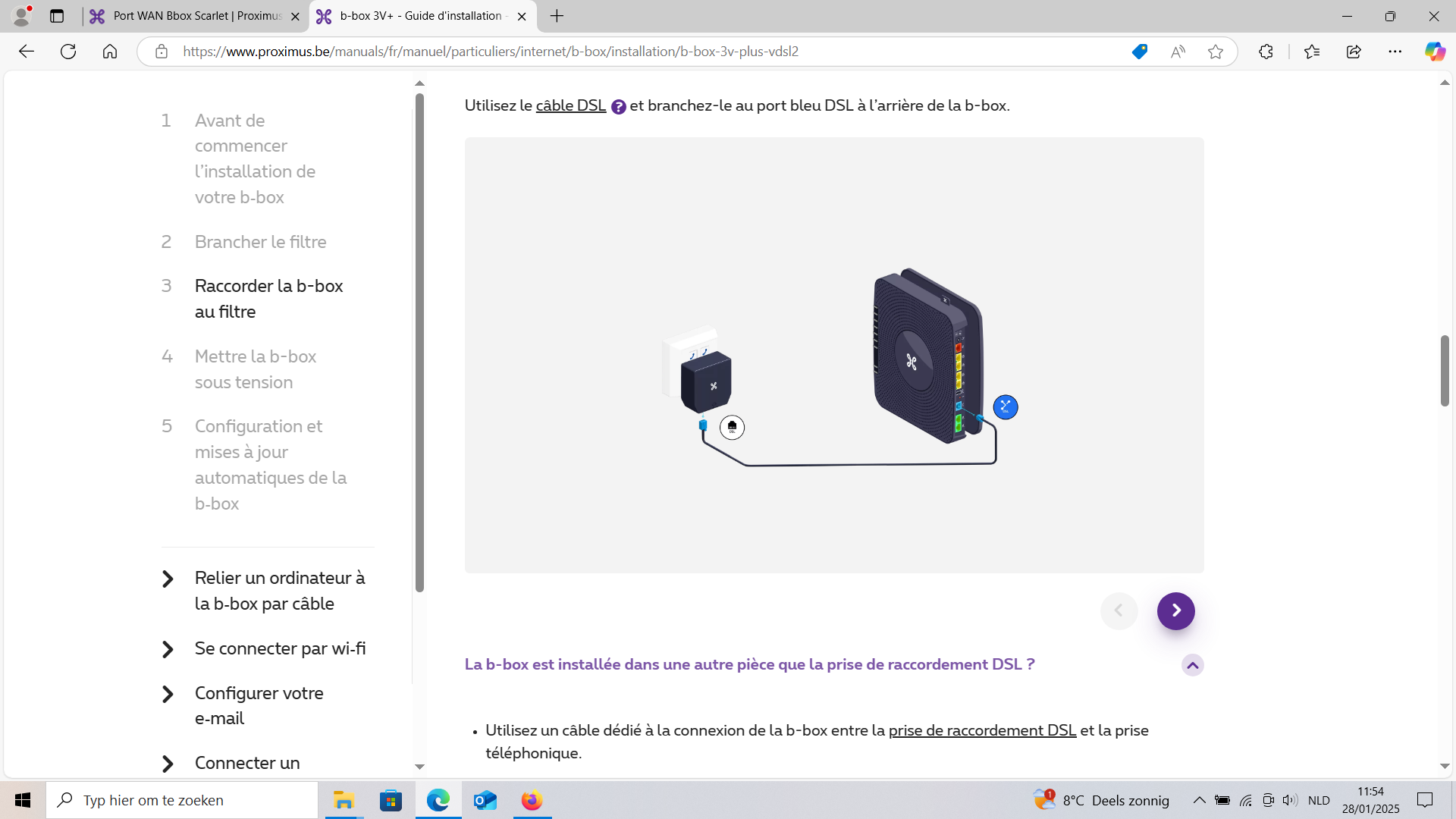Reload the page with the refresh icon
The height and width of the screenshot is (819, 1456).
[x=68, y=52]
